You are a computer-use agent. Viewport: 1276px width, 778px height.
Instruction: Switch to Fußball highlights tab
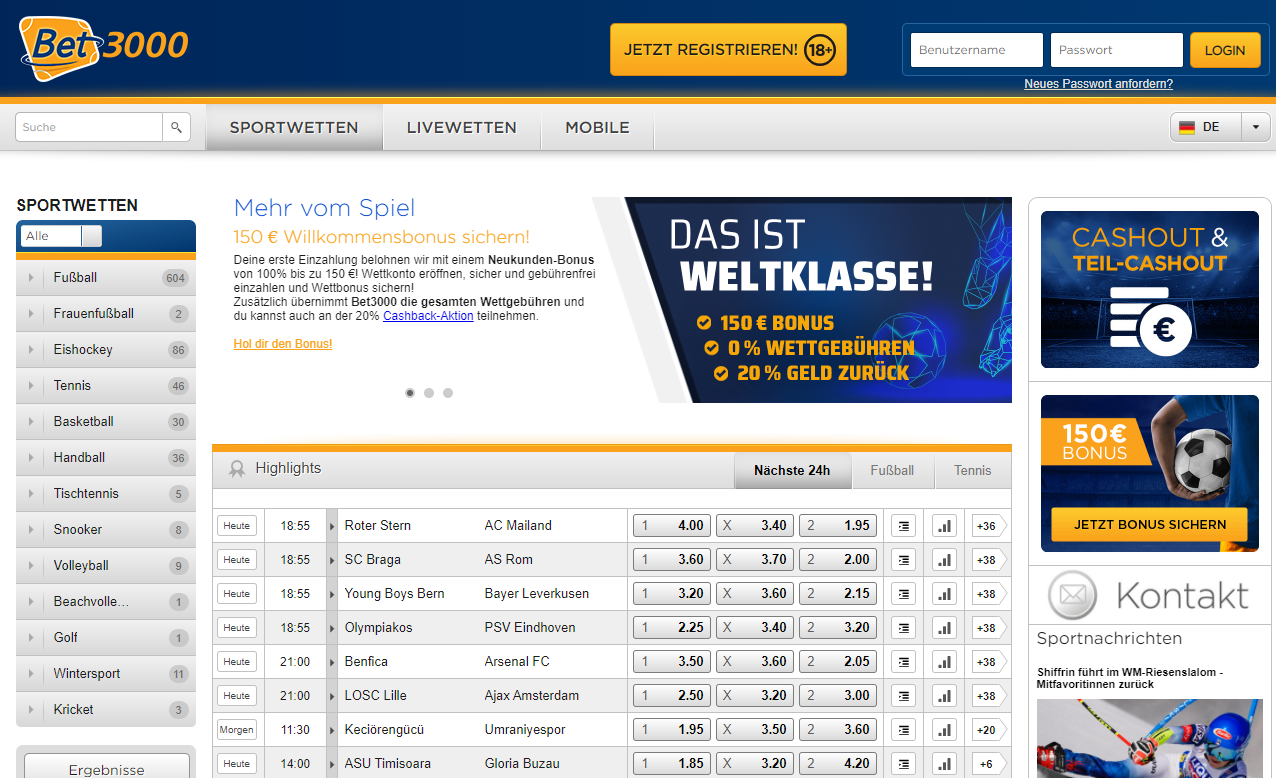(x=892, y=470)
